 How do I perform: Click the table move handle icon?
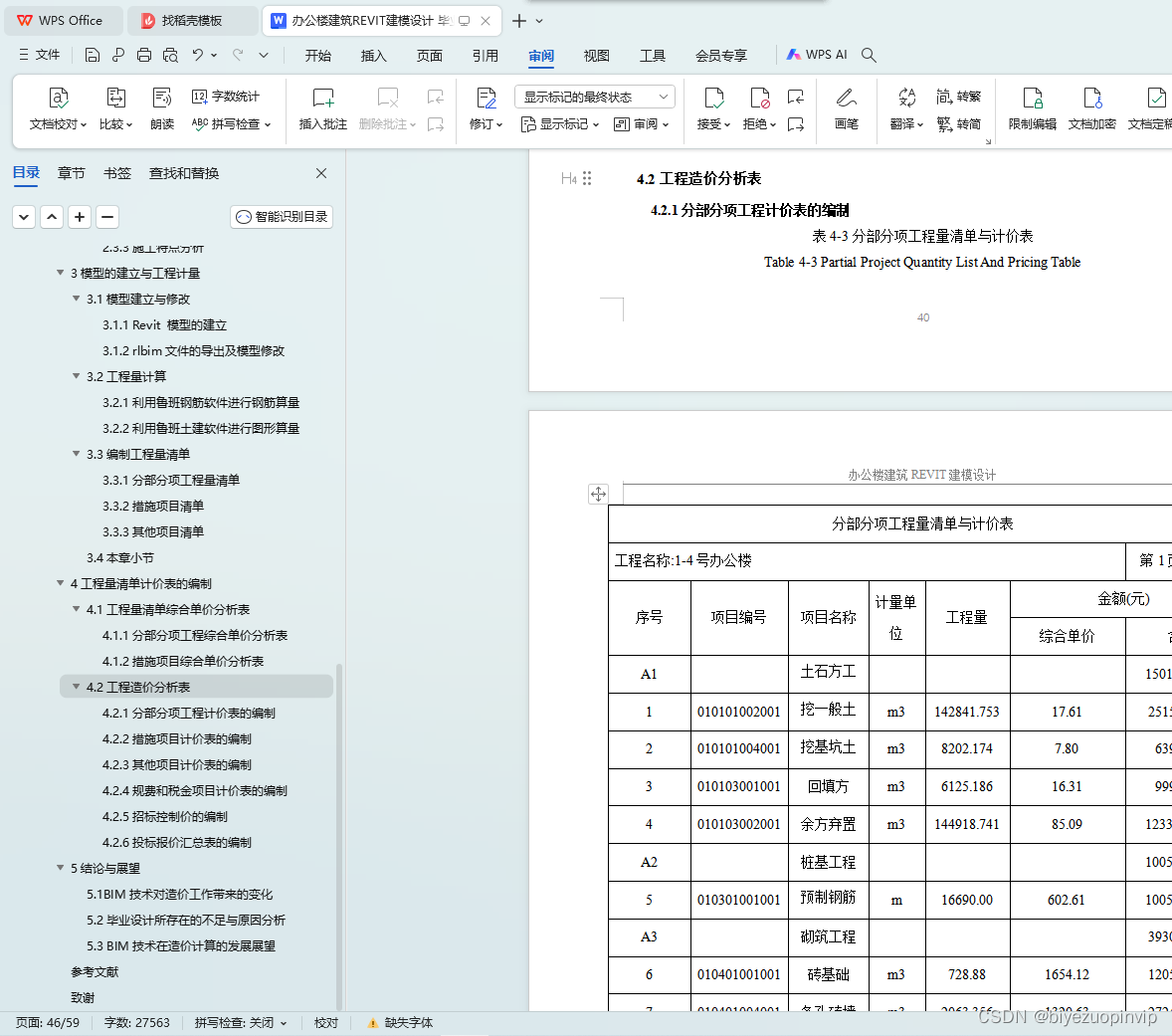click(598, 494)
